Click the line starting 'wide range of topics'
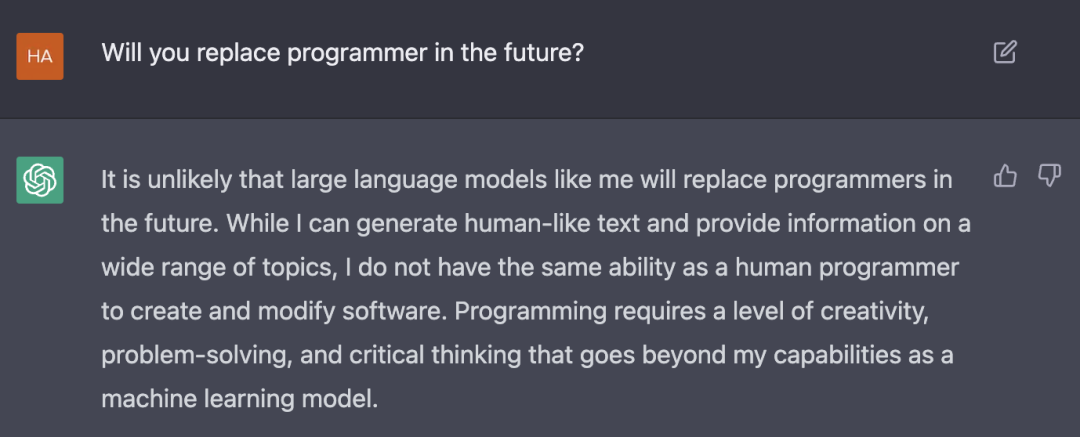Screen dimensions: 1080x437 530,267
